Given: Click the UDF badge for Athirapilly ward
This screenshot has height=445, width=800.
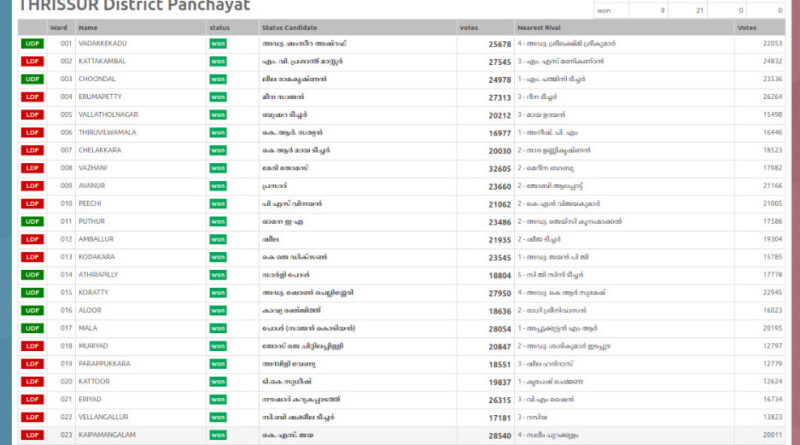Looking at the screenshot, I should (x=32, y=274).
